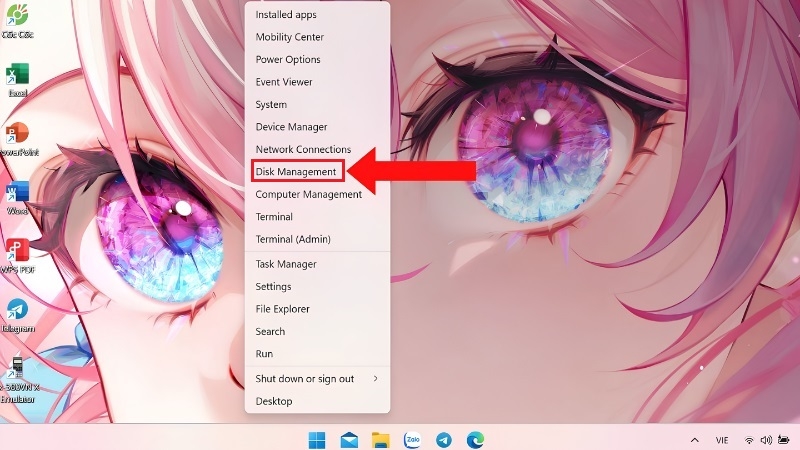Switch the VIE input language indicator
The image size is (800, 450).
click(721, 440)
